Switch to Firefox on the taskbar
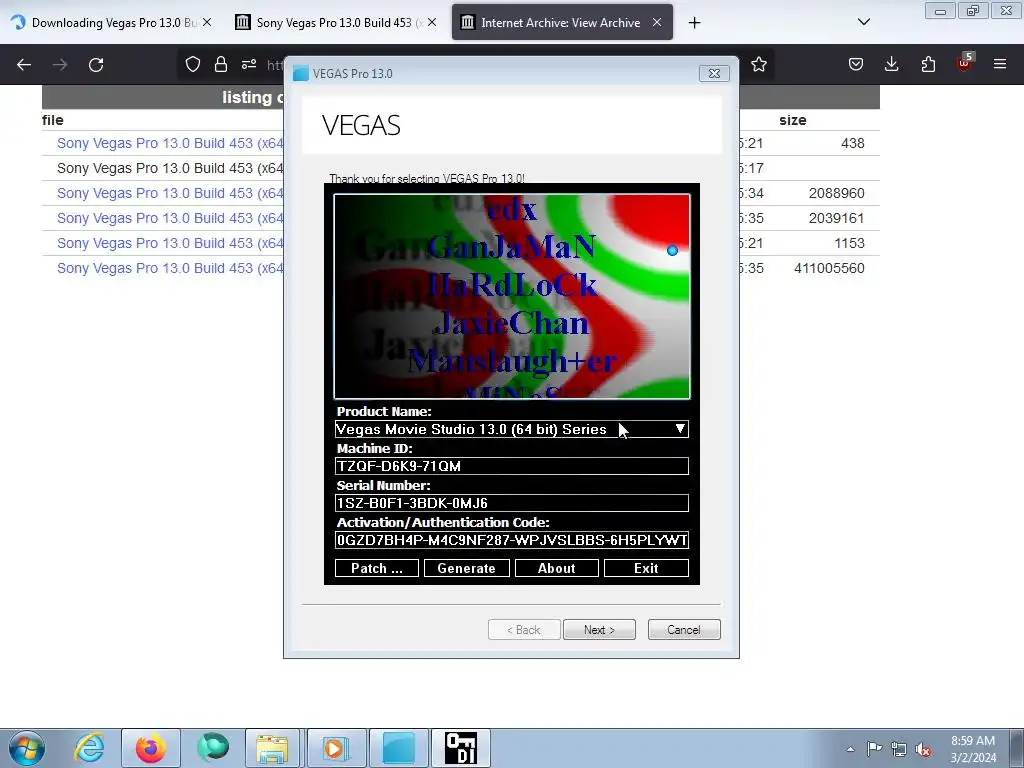This screenshot has width=1024, height=768. click(x=151, y=748)
